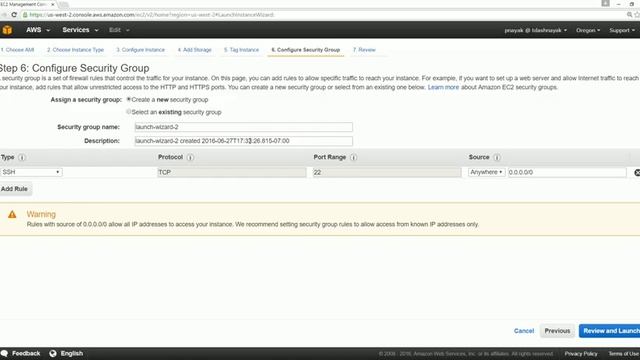Screen dimensions: 640x360
Task: Click the Protocol column info icon
Action: pyautogui.click(x=190, y=158)
